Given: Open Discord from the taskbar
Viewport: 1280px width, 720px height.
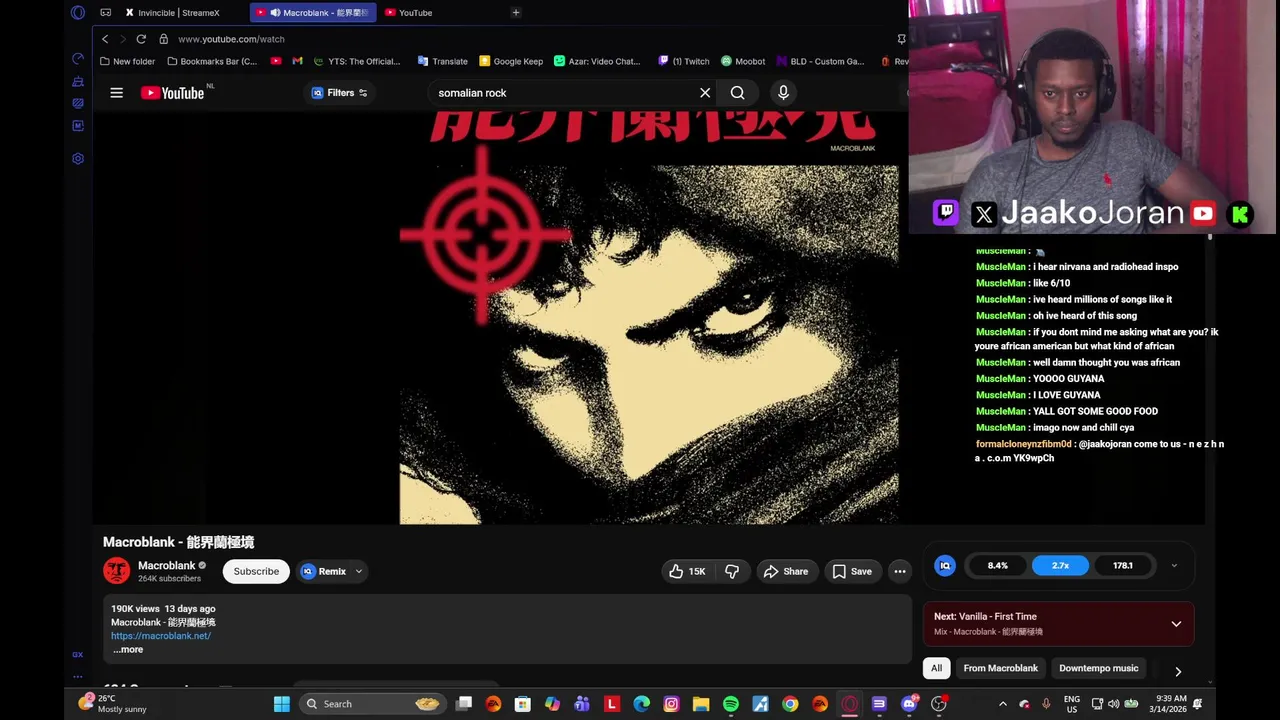Looking at the screenshot, I should (x=909, y=704).
